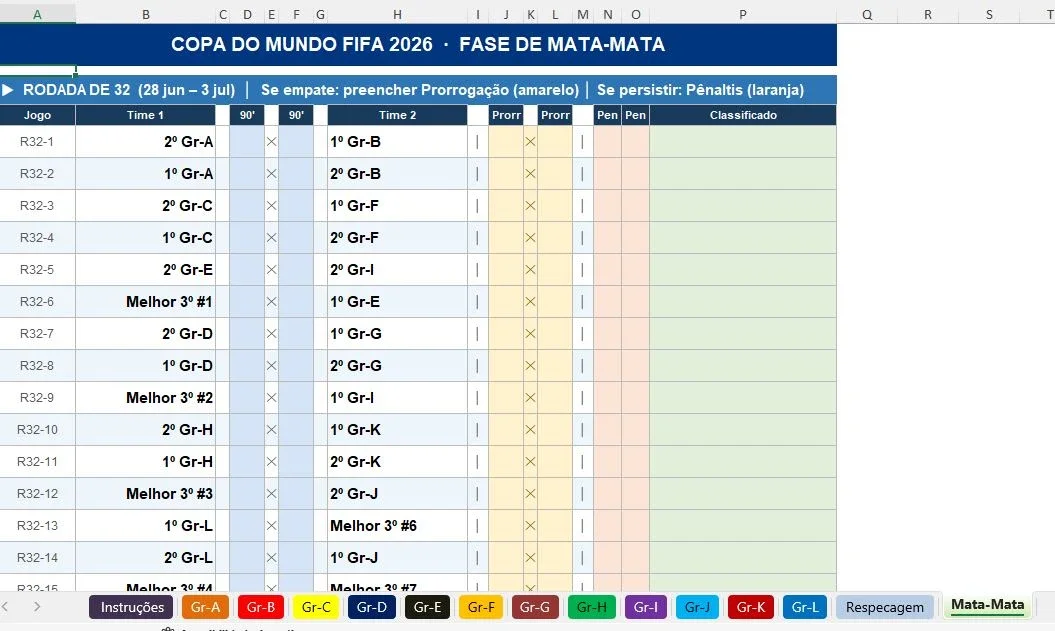The image size is (1055, 631).
Task: Select the R32-10 match label cell
Action: 38,429
